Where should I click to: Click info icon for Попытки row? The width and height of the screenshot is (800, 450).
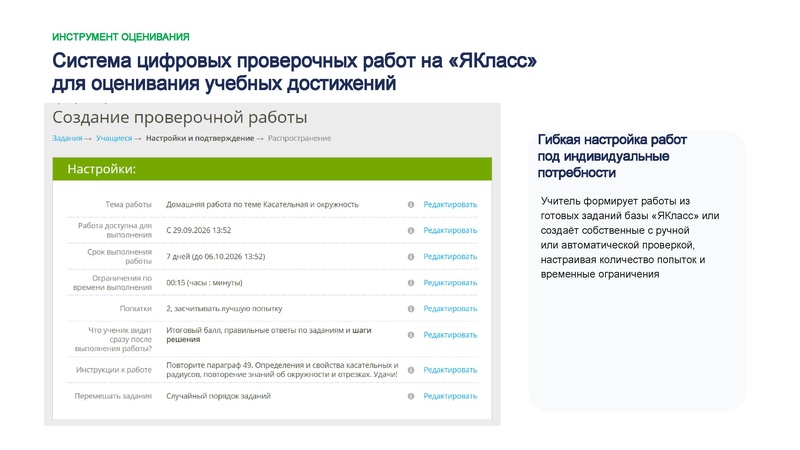coord(411,309)
